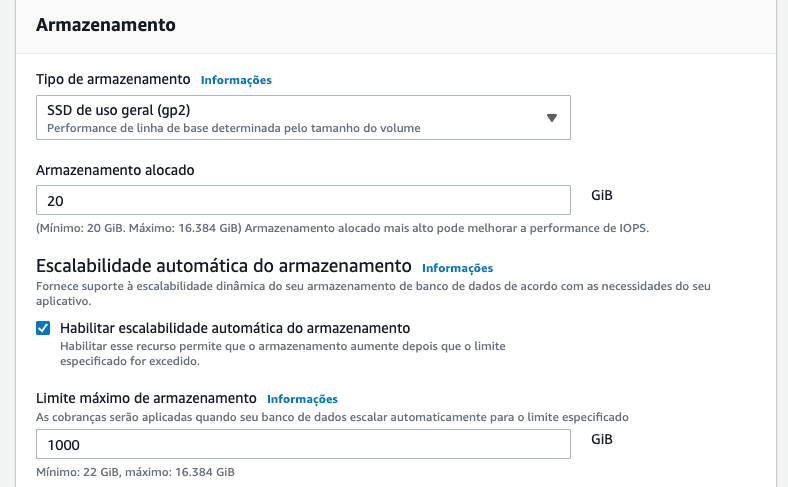The width and height of the screenshot is (788, 487).
Task: Open Informações beside Limite máximo de armazenamento
Action: [x=302, y=399]
